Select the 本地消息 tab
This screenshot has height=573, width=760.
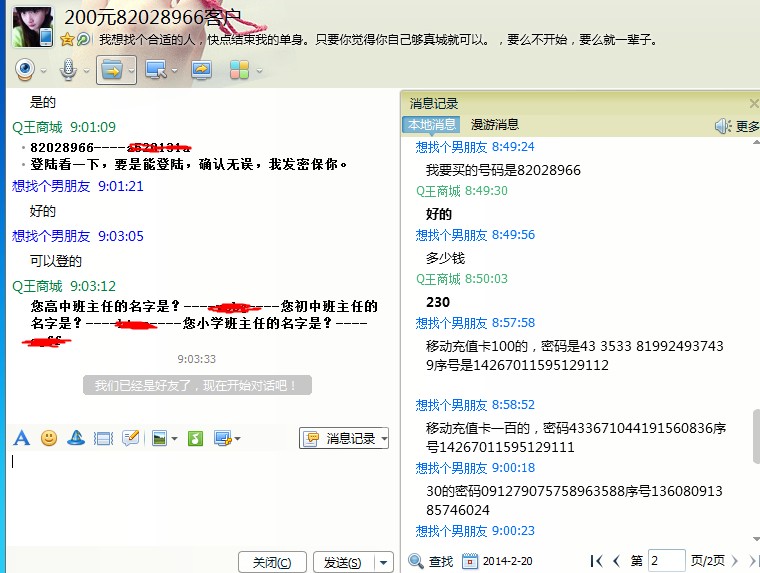pyautogui.click(x=430, y=125)
